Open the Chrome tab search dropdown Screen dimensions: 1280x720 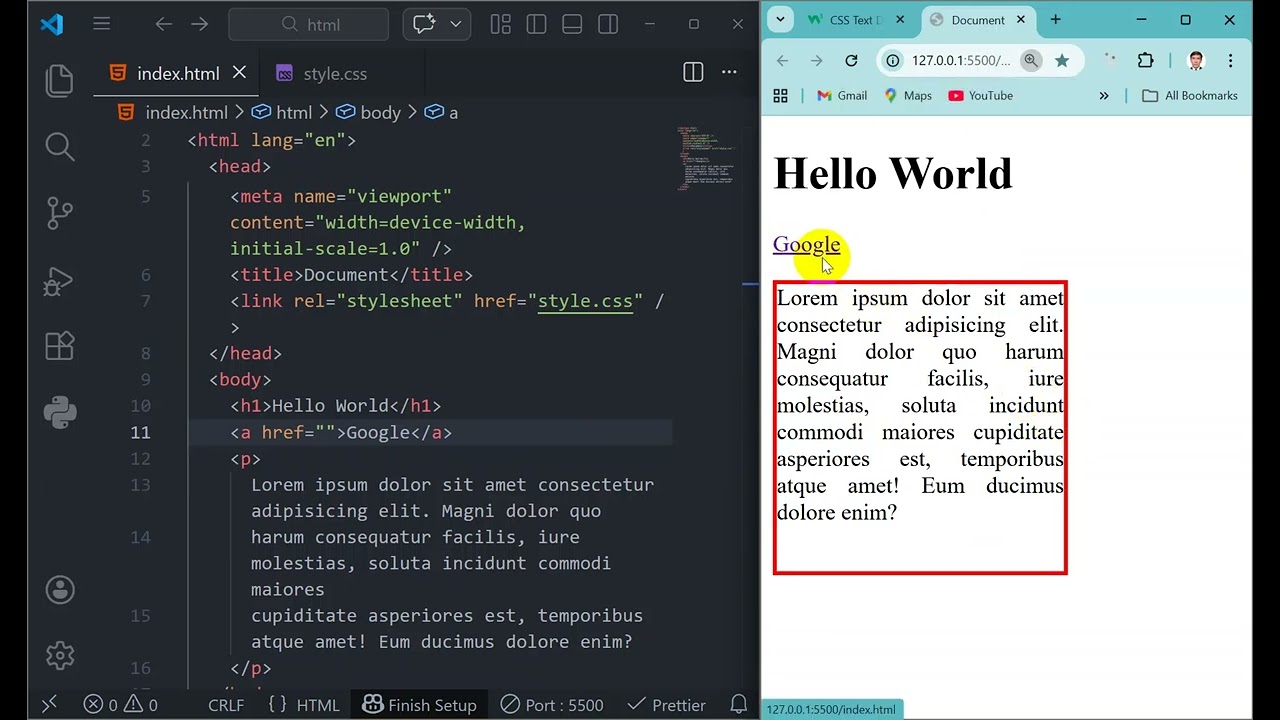coord(780,19)
